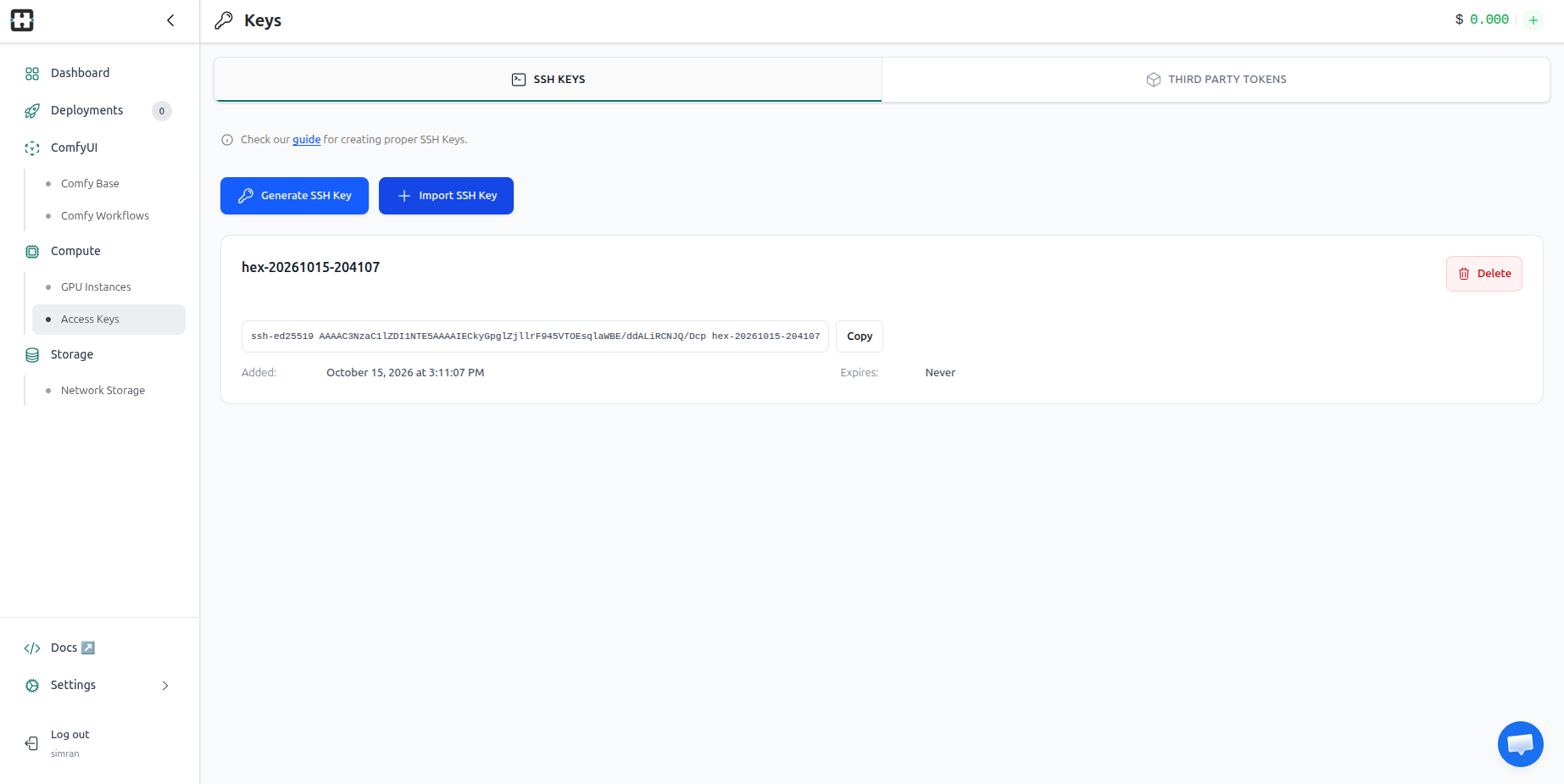Screen dimensions: 1564x784
Task: Switch to the THIRD PARTY TOKENS tab
Action: point(1216,80)
